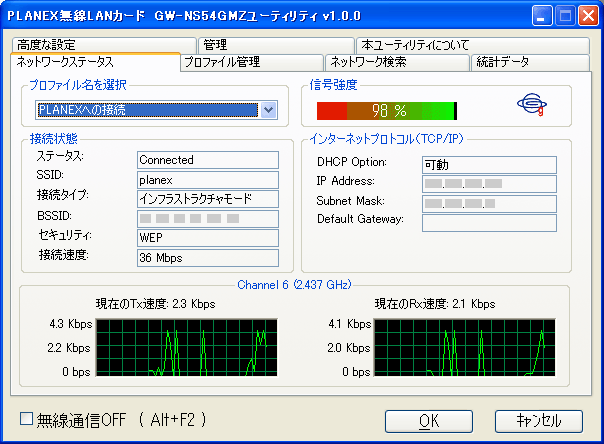
Task: Click the empty Default Gateway field
Action: (x=489, y=223)
